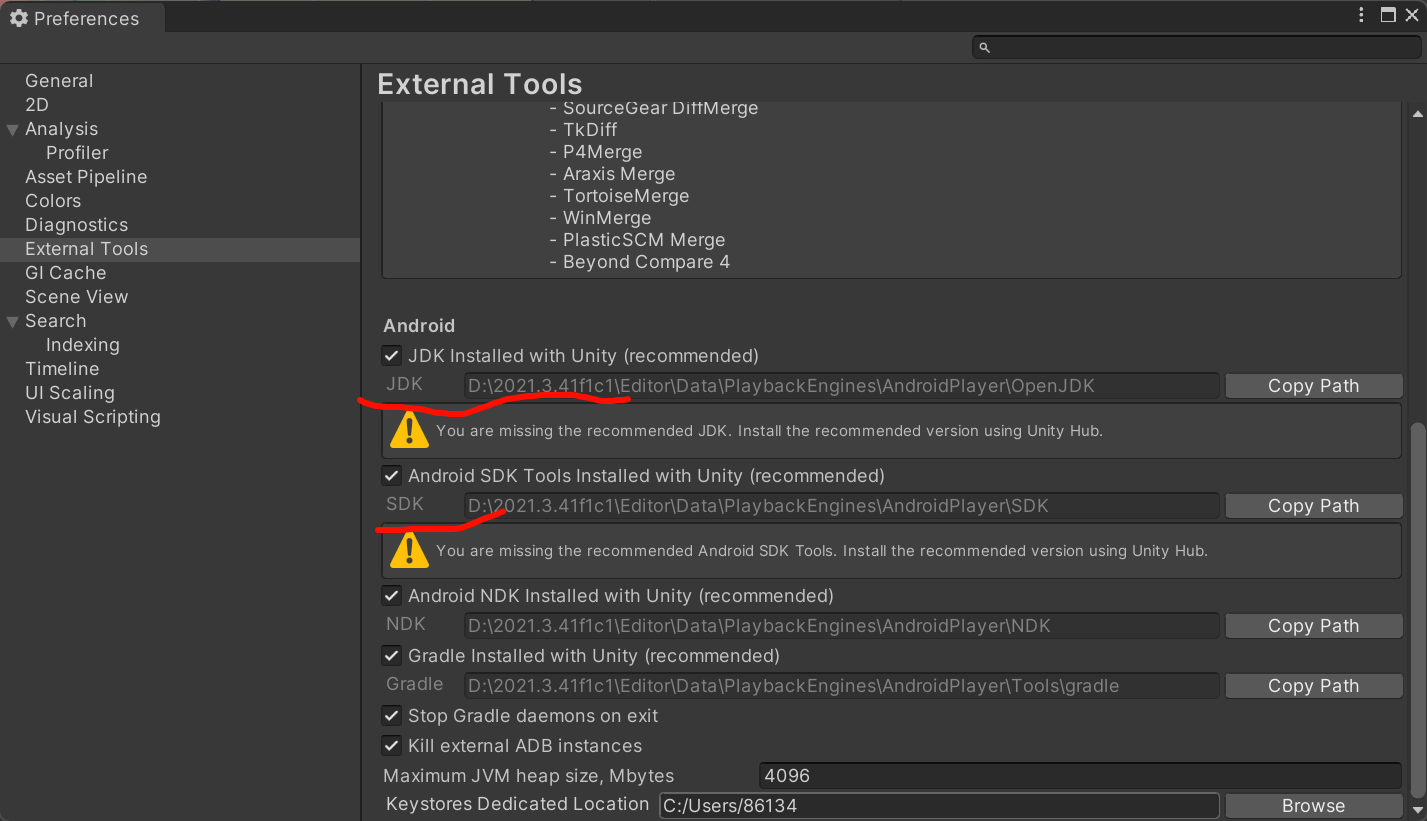1427x821 pixels.
Task: Collapse the Search category arrow
Action: pos(12,321)
